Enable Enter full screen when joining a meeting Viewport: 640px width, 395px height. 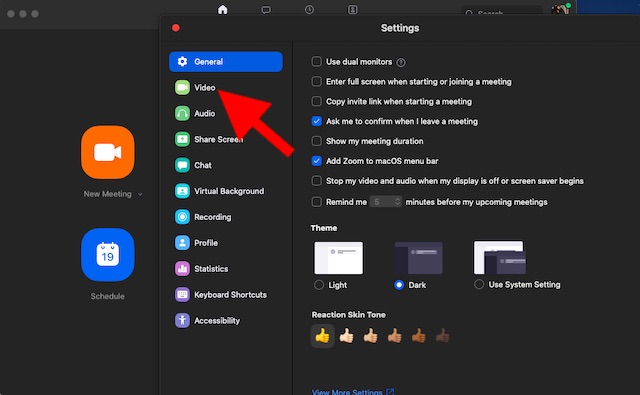tap(316, 82)
